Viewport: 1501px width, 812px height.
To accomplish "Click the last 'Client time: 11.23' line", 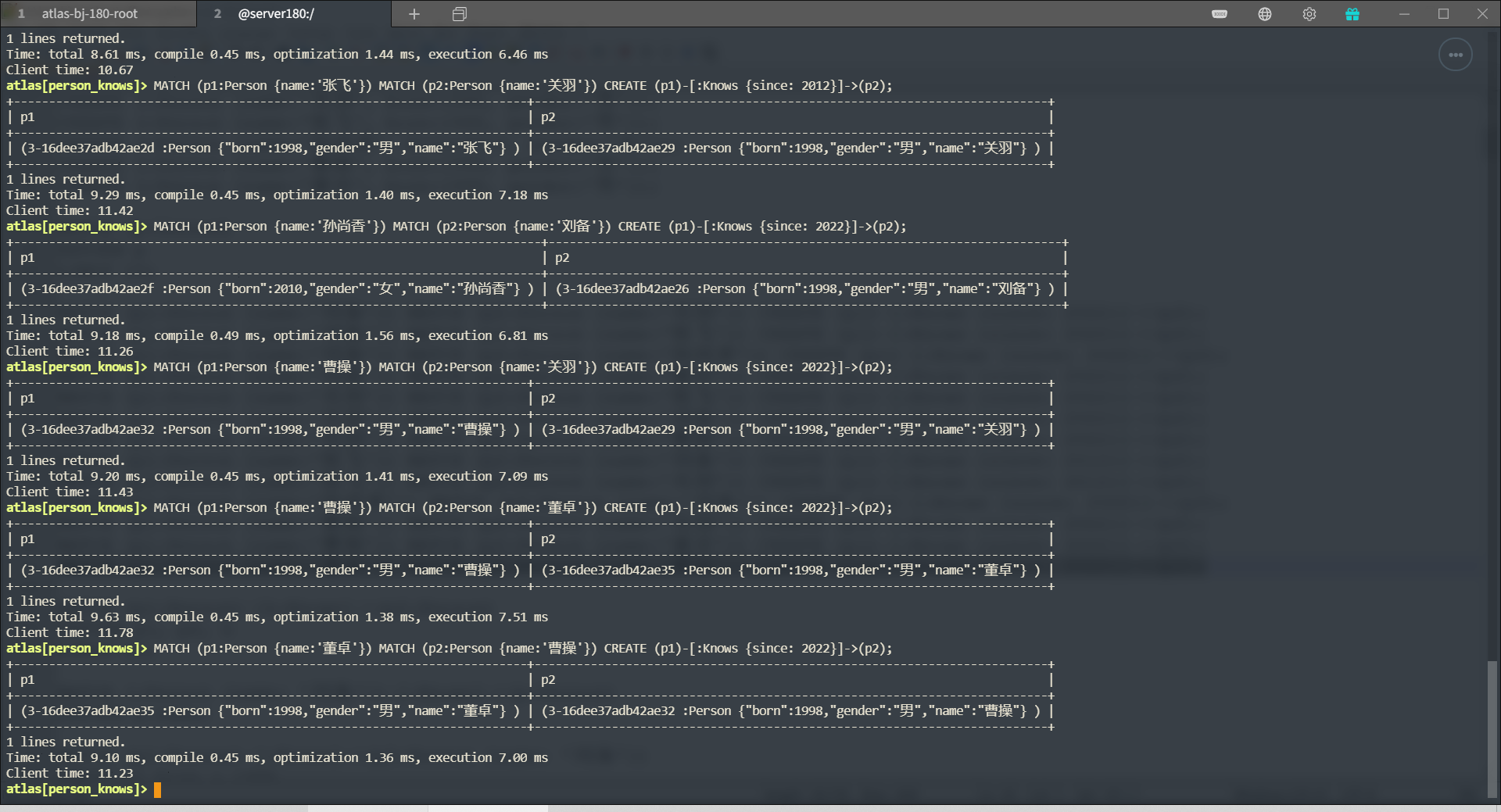I will point(70,774).
